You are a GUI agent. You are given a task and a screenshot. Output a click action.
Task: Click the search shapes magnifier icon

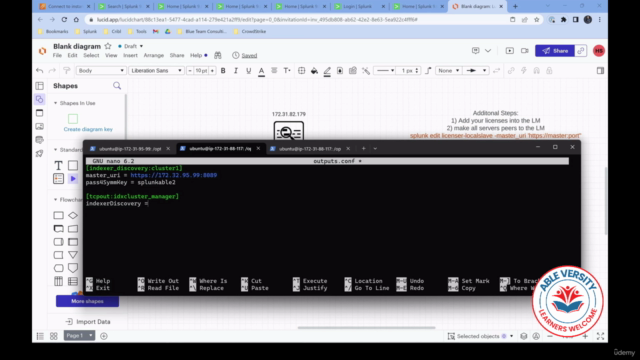pos(117,86)
